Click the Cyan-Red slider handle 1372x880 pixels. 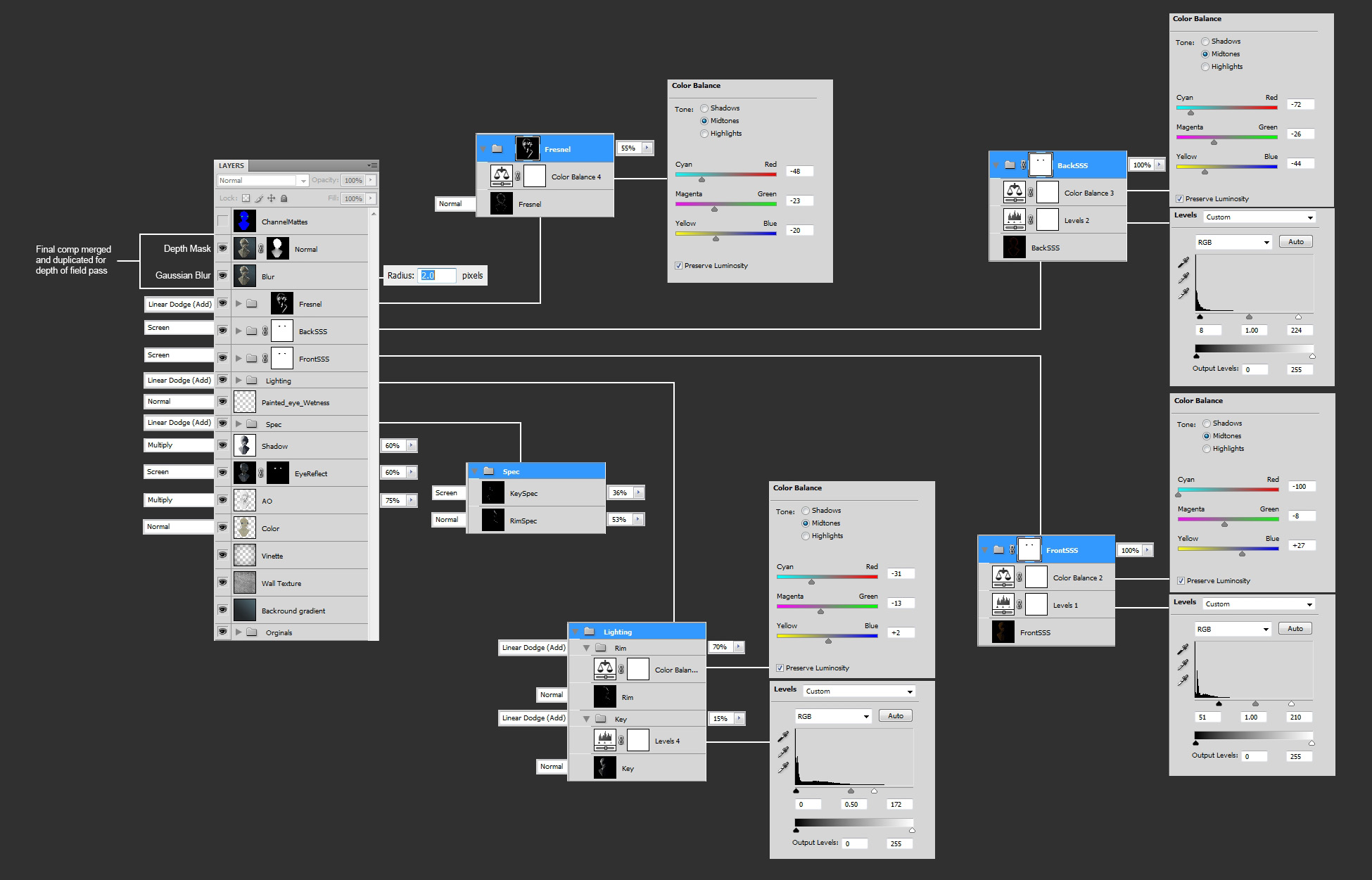701,179
